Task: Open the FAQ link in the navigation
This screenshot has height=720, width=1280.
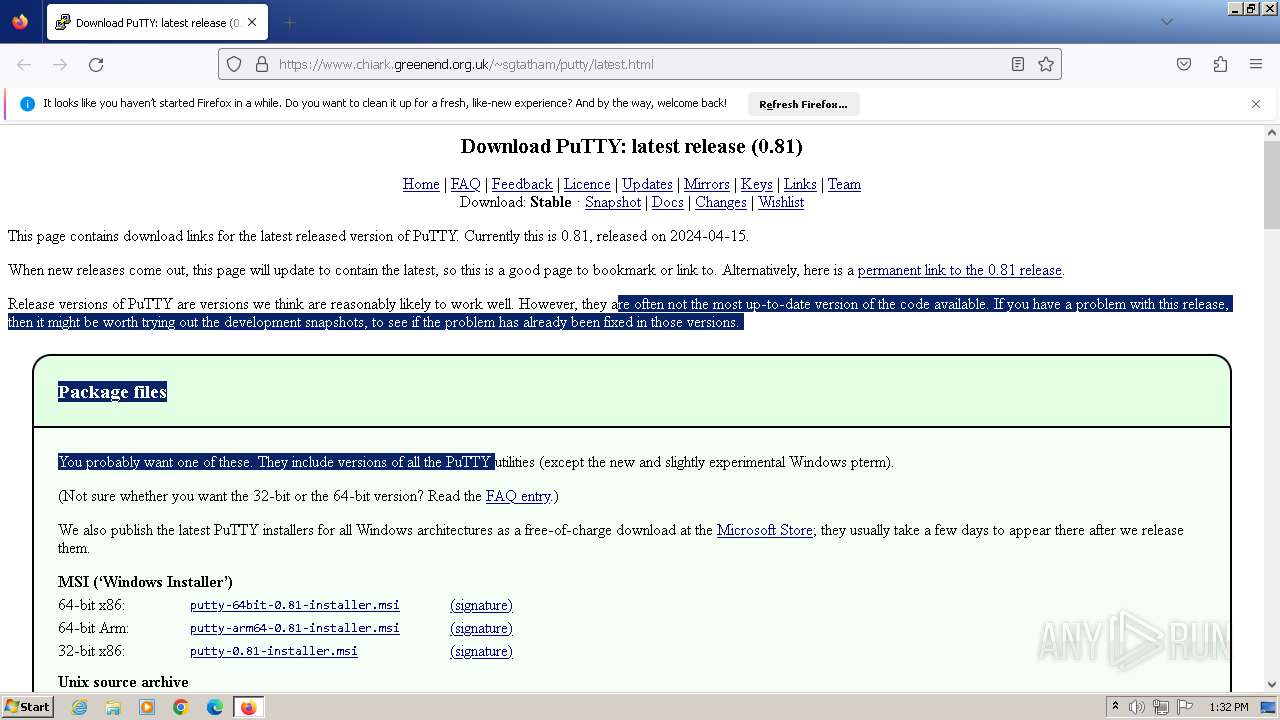Action: pos(466,184)
